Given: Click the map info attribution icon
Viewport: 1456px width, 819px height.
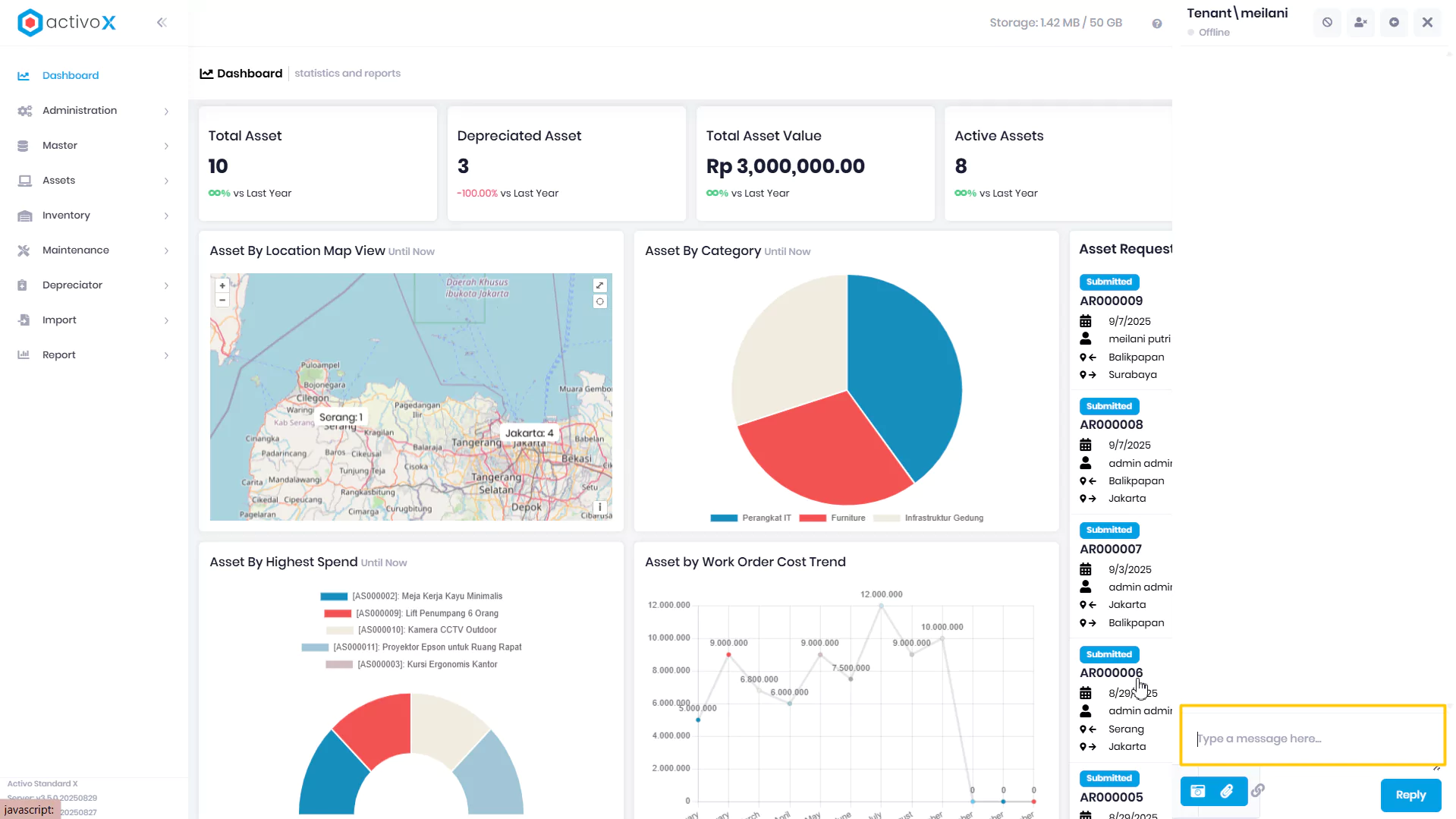Looking at the screenshot, I should 599,507.
